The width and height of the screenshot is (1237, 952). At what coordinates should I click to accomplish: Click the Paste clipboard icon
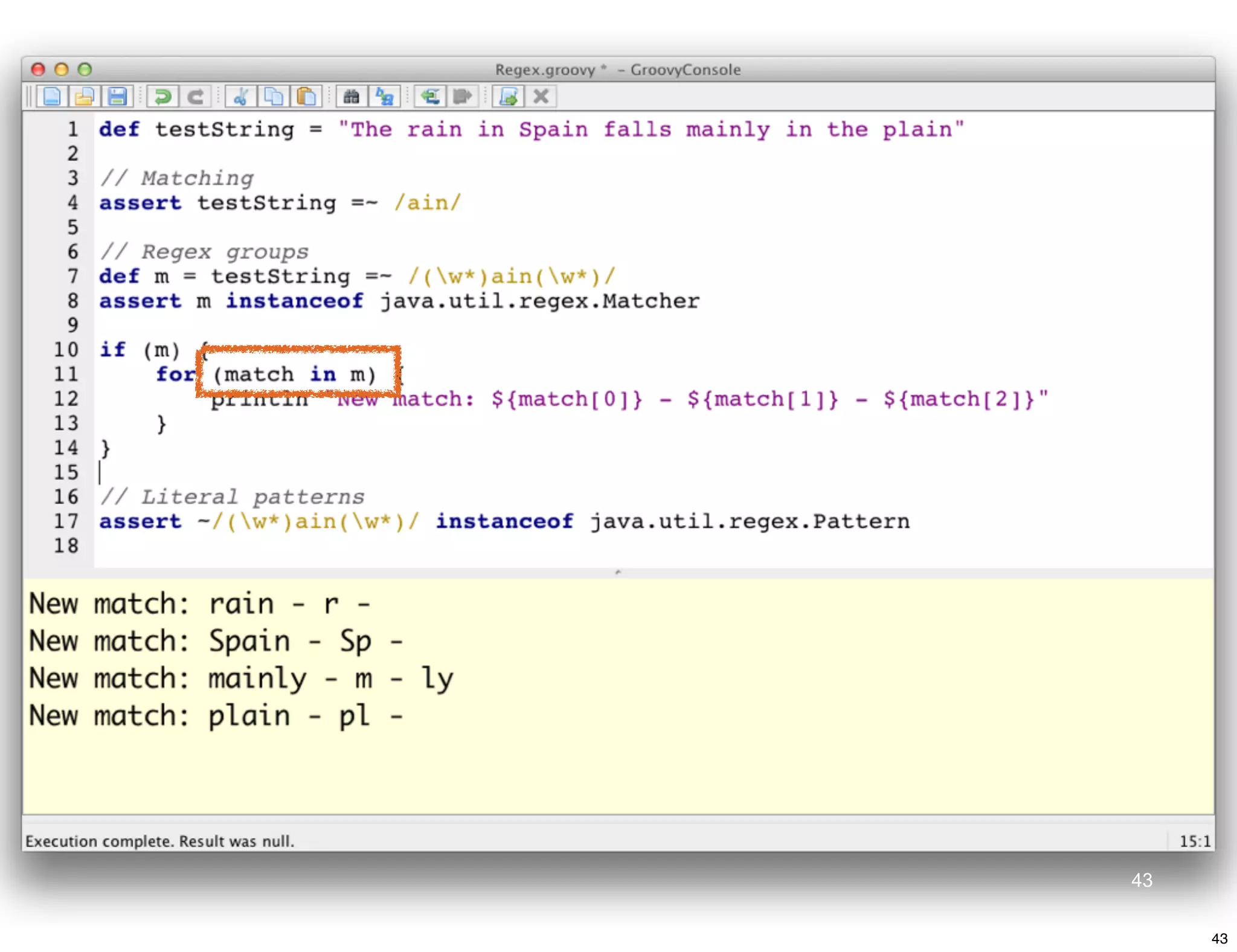click(306, 97)
